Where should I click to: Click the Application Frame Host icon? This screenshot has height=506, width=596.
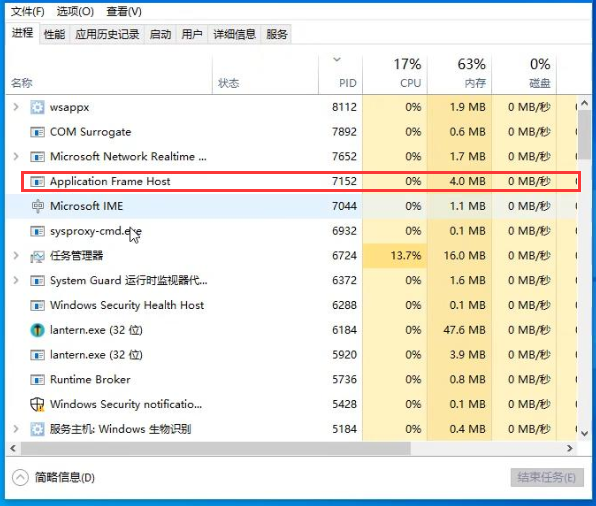37,182
